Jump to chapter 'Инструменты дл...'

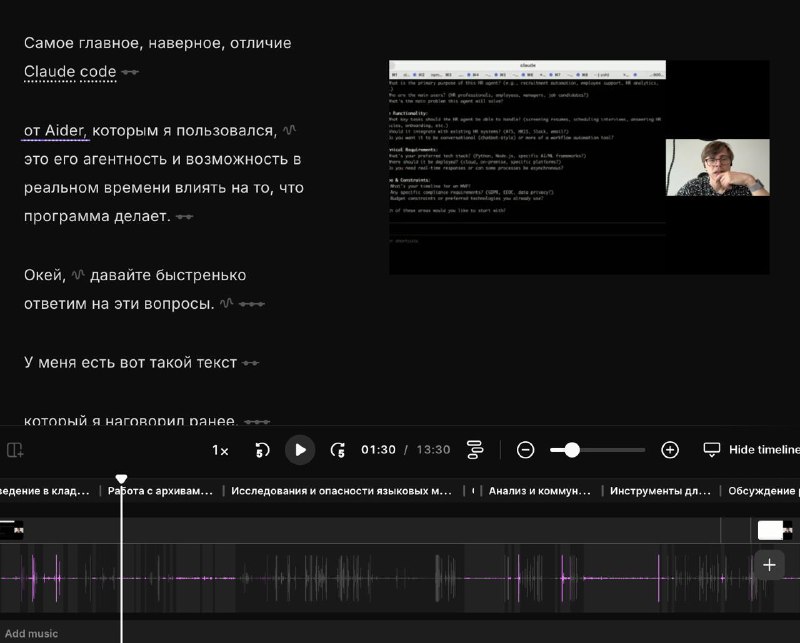[x=660, y=491]
